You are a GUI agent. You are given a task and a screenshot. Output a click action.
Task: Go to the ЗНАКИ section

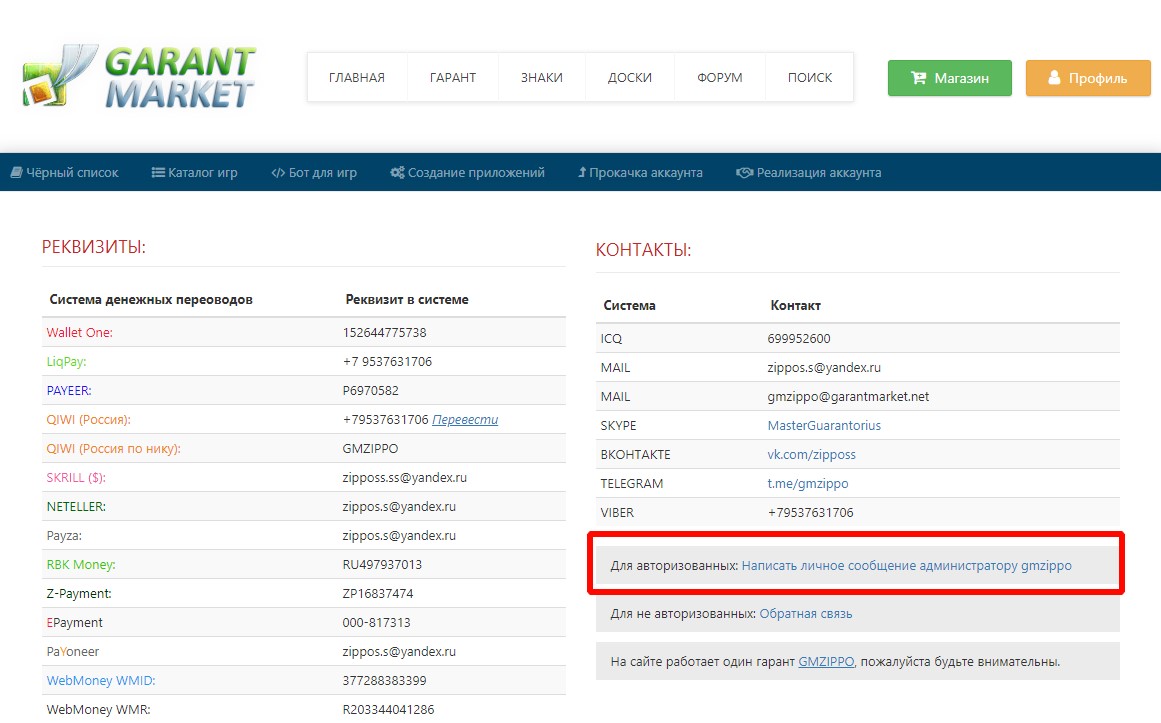coord(541,77)
